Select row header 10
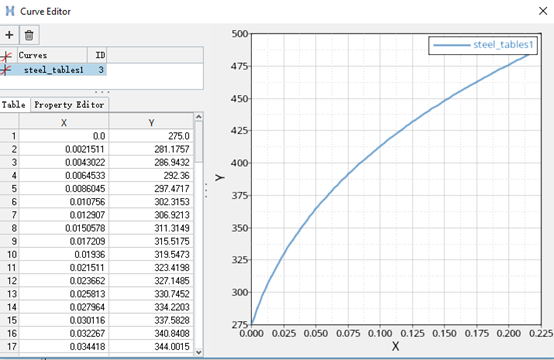 [x=9, y=254]
